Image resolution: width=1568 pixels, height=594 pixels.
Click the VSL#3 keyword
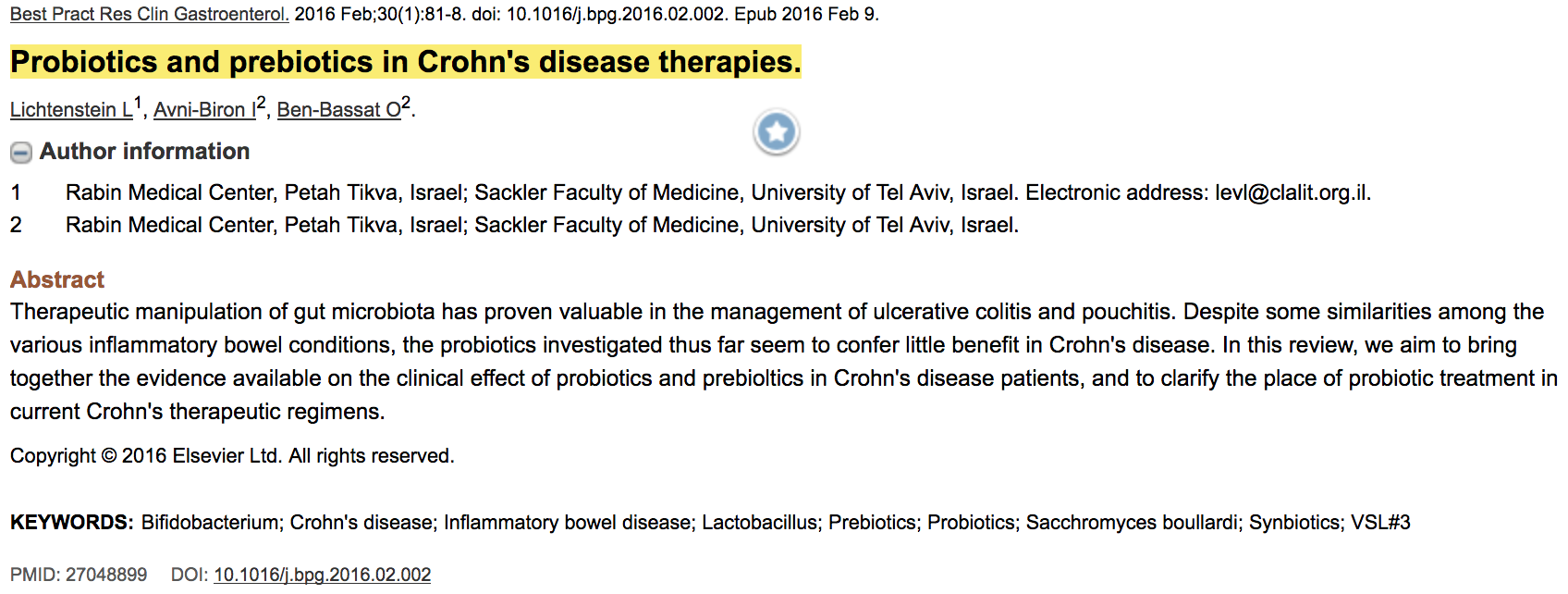click(x=1380, y=523)
